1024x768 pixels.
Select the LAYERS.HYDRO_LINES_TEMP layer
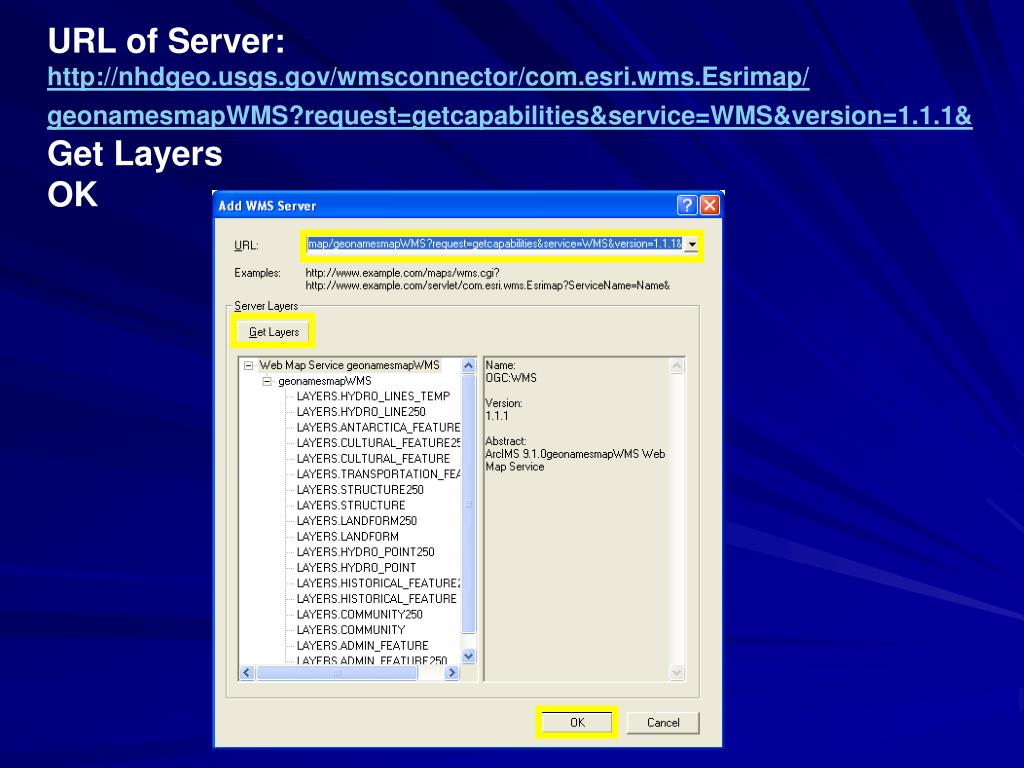click(373, 396)
